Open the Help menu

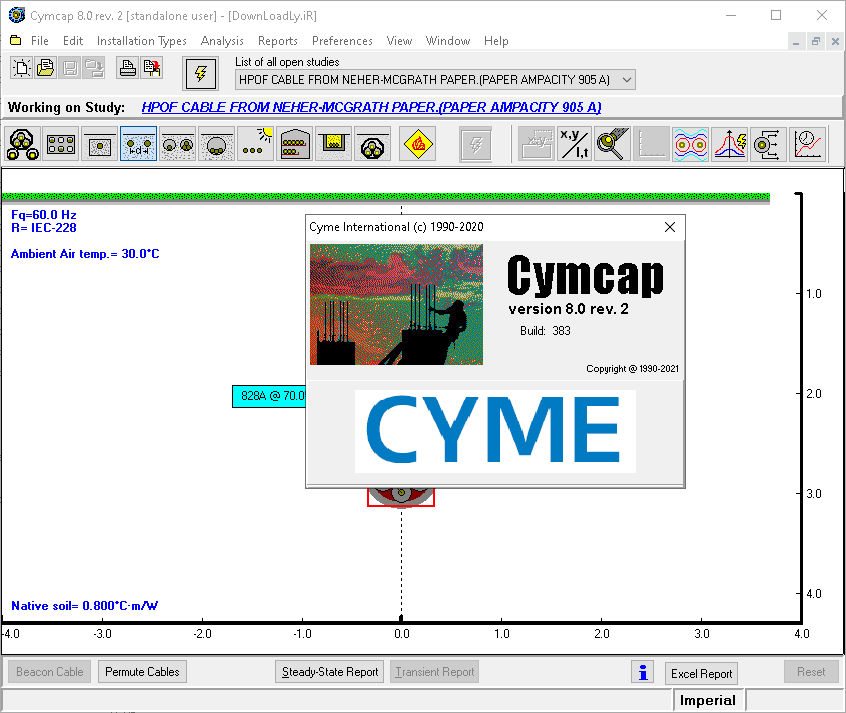click(x=496, y=41)
